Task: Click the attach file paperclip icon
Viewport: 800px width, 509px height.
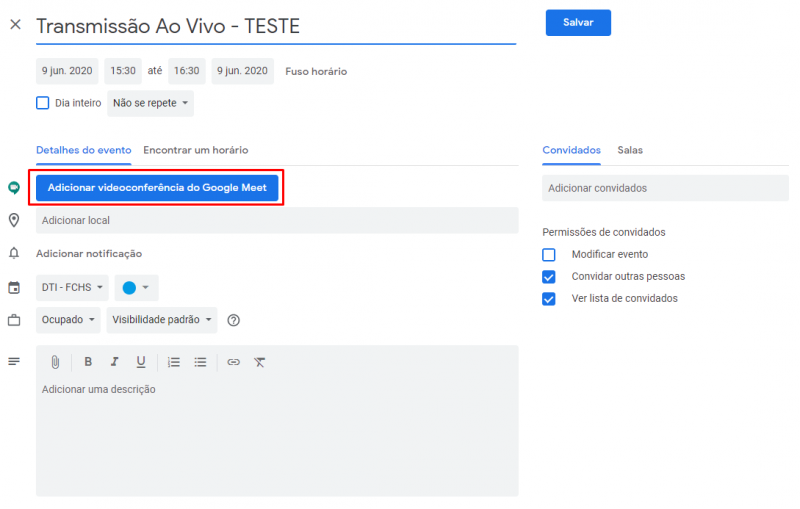Action: pos(56,362)
